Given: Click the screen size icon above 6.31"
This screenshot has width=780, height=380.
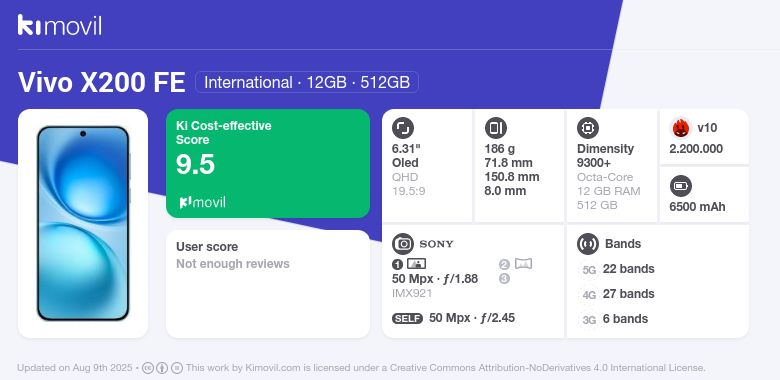Looking at the screenshot, I should tap(403, 128).
